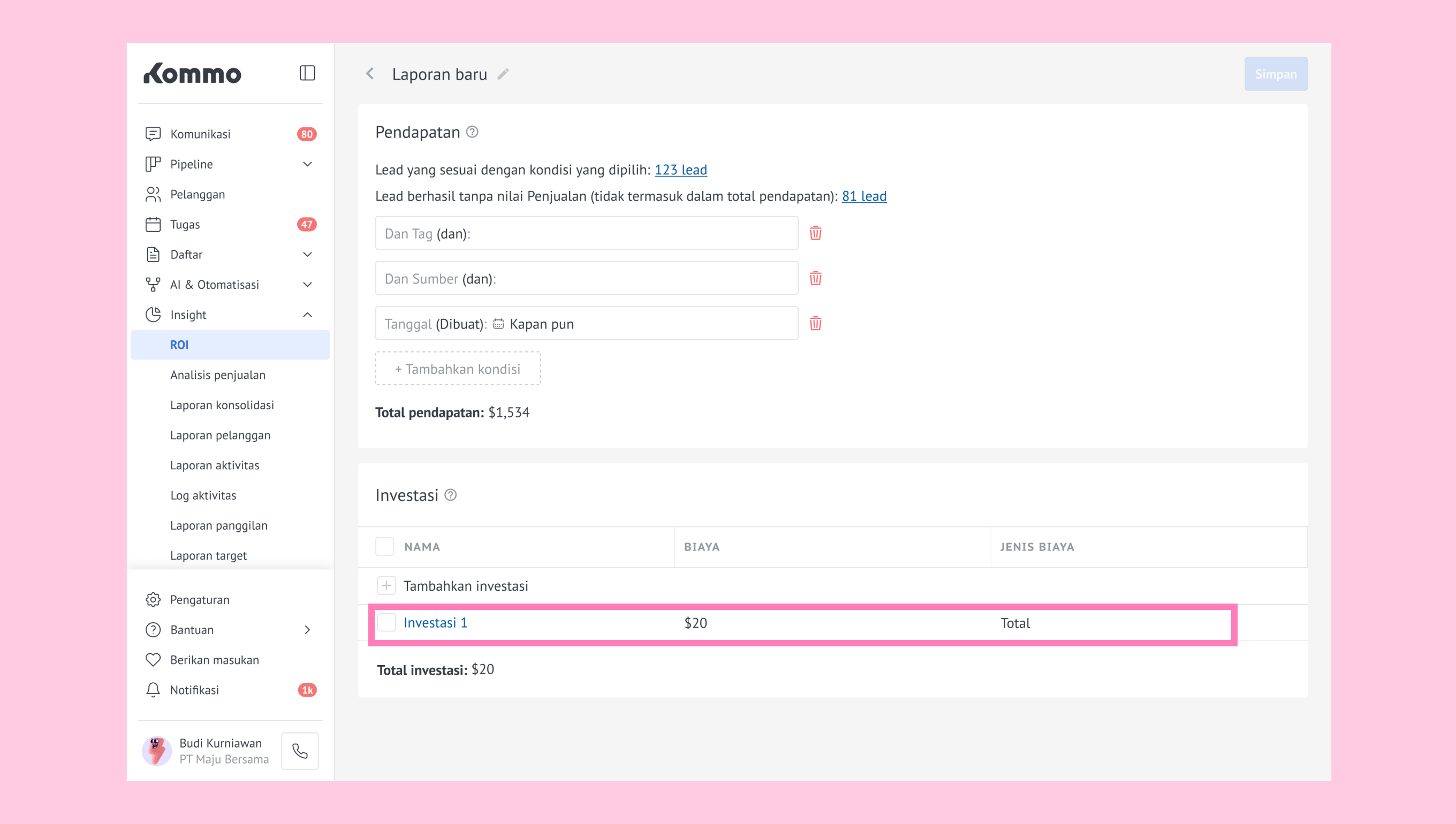Screen dimensions: 1456x824
Task: Click the phone call icon button
Action: coord(300,751)
